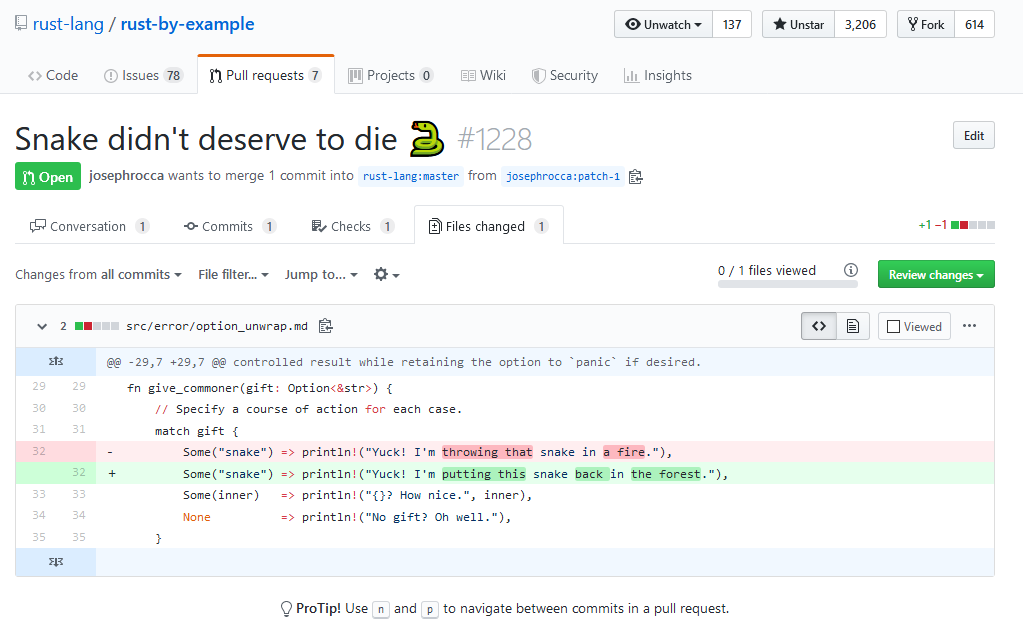Expand diff lines above line 29

(x=55, y=361)
